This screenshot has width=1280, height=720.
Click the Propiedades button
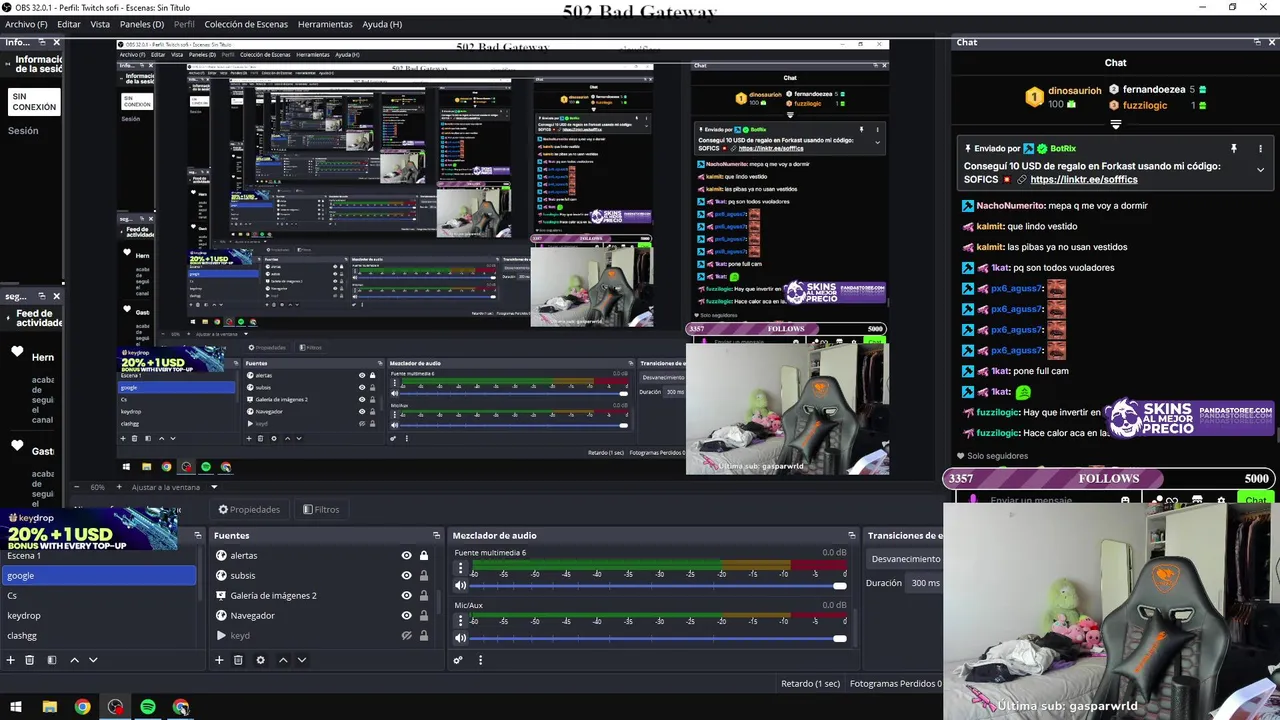pos(249,509)
